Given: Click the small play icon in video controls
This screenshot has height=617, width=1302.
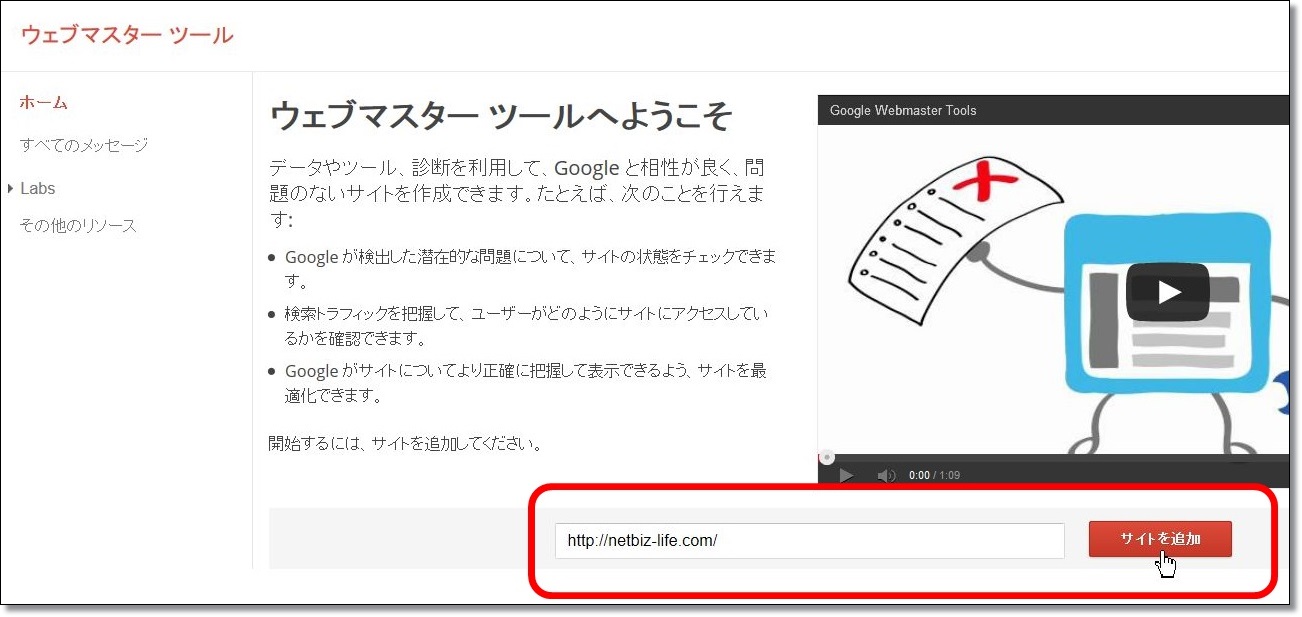Looking at the screenshot, I should [x=846, y=475].
